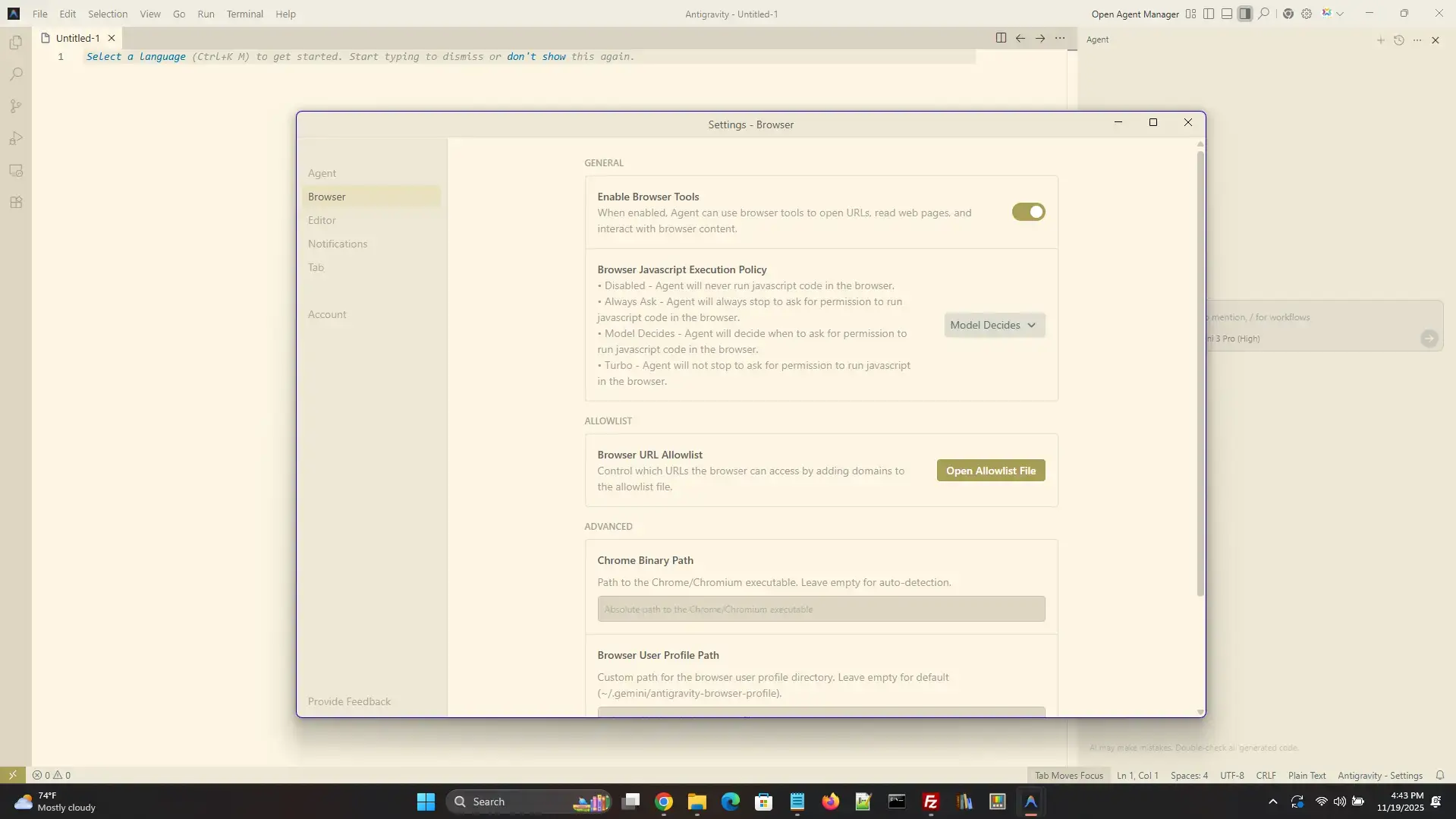Open the Terminal menu
The image size is (1456, 819).
[244, 14]
